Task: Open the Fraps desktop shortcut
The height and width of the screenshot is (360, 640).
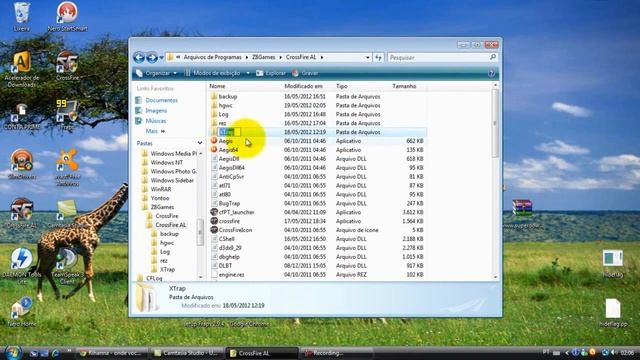Action: 67,110
